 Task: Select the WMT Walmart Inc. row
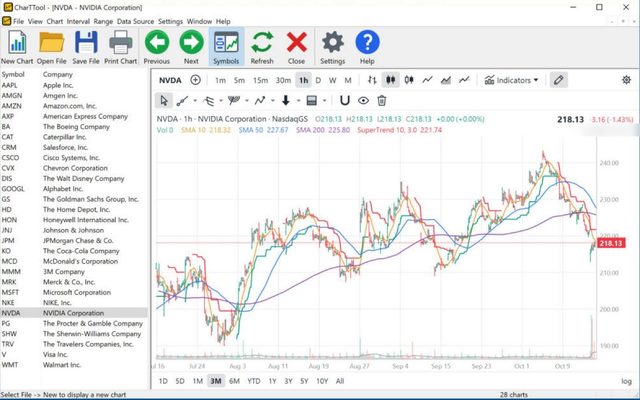pyautogui.click(x=74, y=365)
